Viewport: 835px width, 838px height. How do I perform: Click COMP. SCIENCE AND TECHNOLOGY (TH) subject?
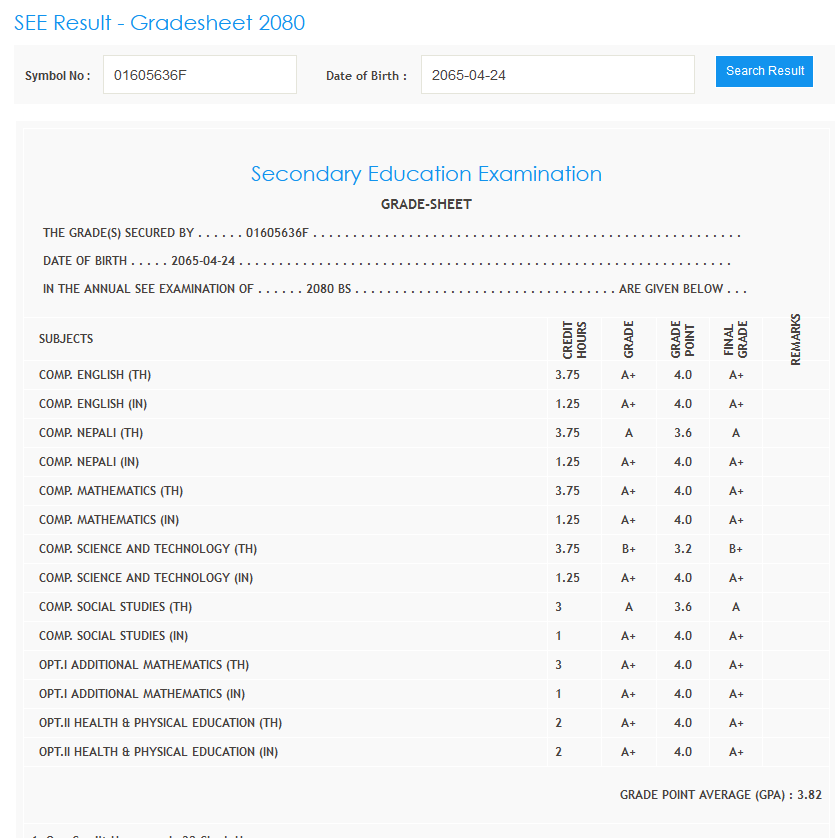click(148, 549)
